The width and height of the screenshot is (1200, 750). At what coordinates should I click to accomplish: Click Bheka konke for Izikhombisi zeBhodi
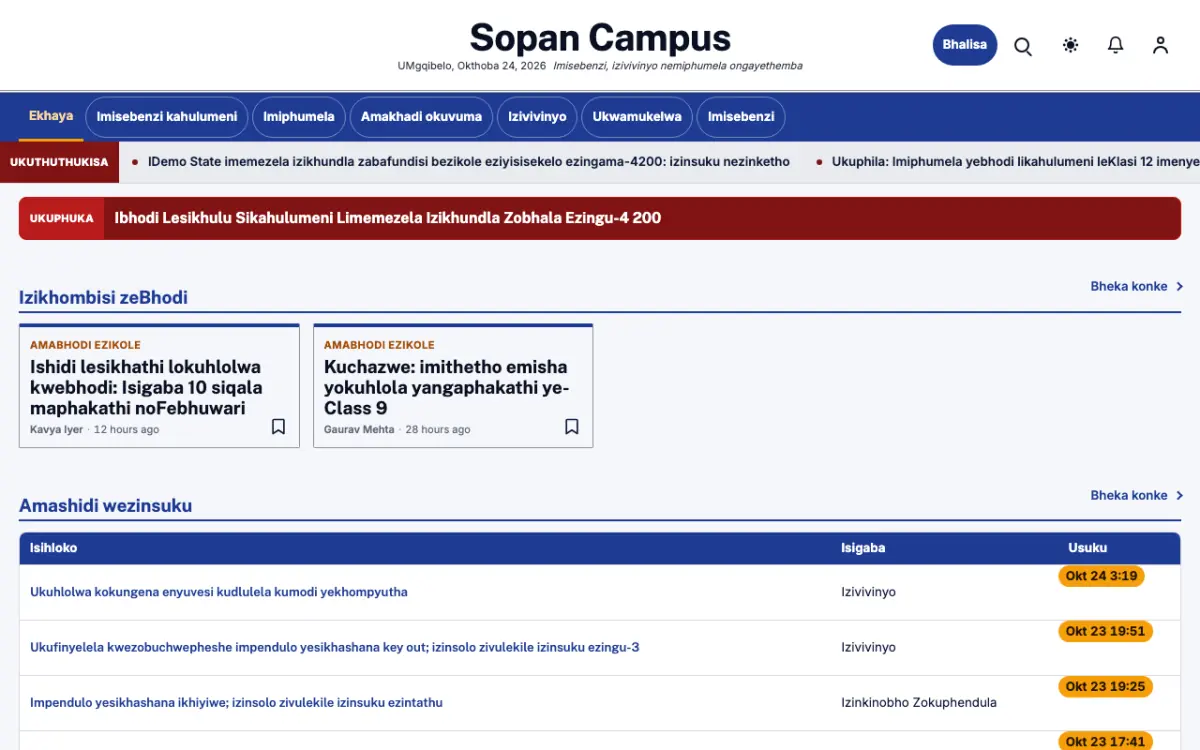click(1137, 286)
